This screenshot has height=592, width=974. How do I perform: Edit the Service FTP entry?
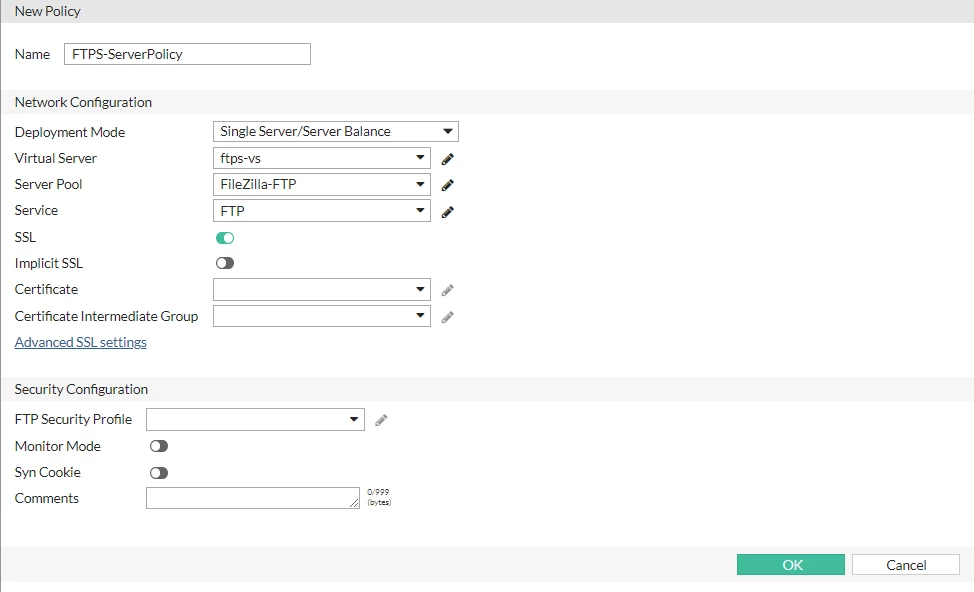447,212
